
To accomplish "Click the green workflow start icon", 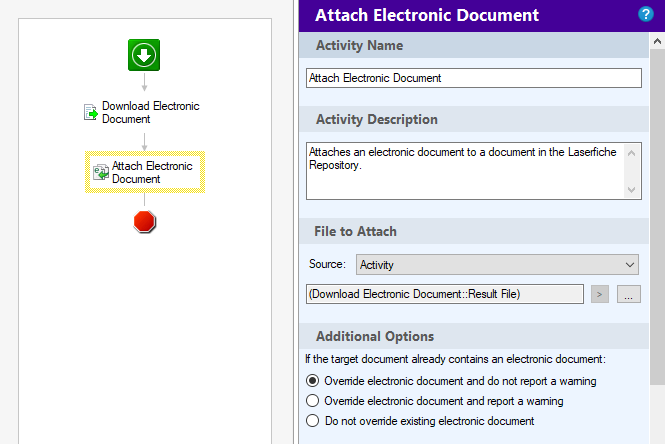I will [144, 55].
